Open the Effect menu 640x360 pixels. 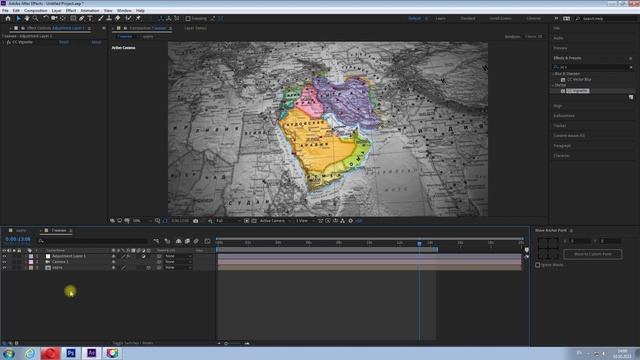(71, 11)
